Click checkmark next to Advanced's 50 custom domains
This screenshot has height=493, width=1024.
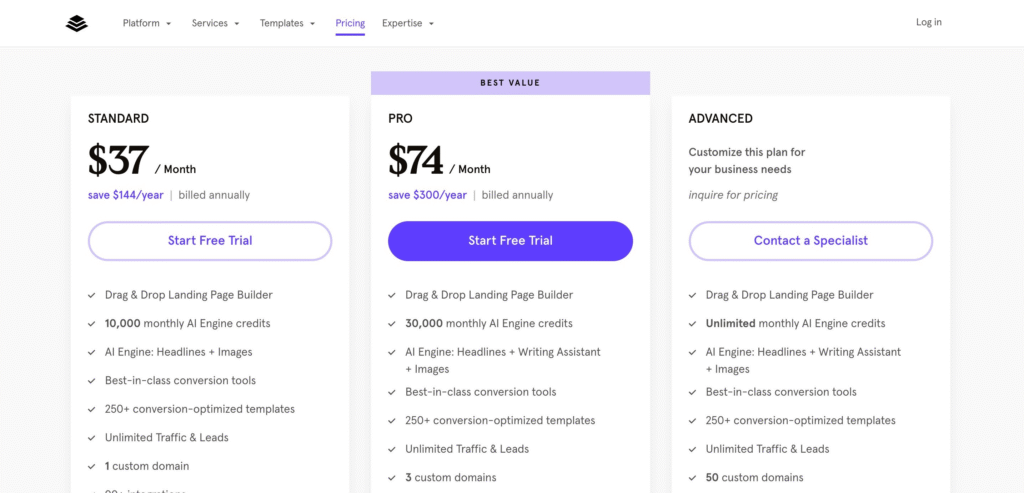[693, 478]
